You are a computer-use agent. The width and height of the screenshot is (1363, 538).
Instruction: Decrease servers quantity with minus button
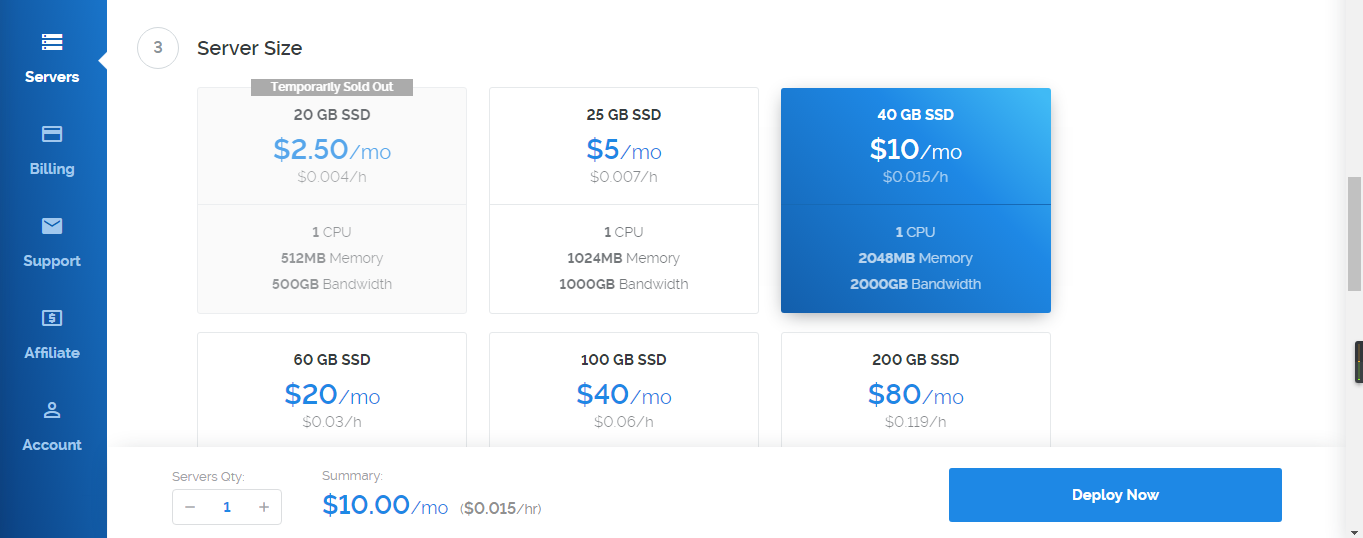[190, 507]
